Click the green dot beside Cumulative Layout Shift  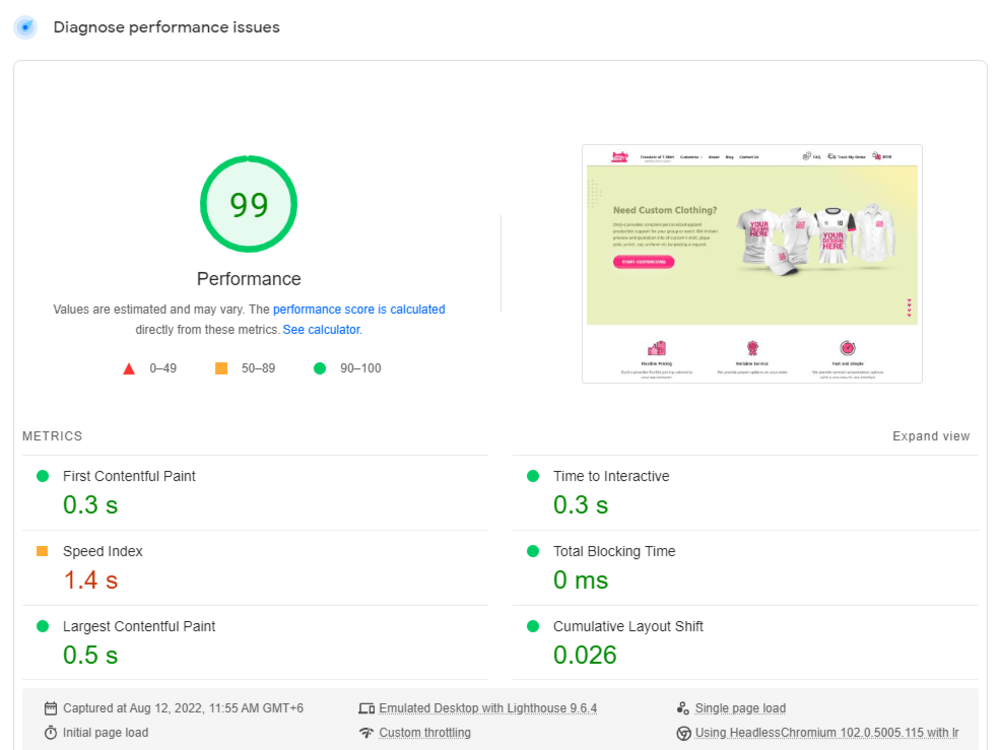pos(533,626)
